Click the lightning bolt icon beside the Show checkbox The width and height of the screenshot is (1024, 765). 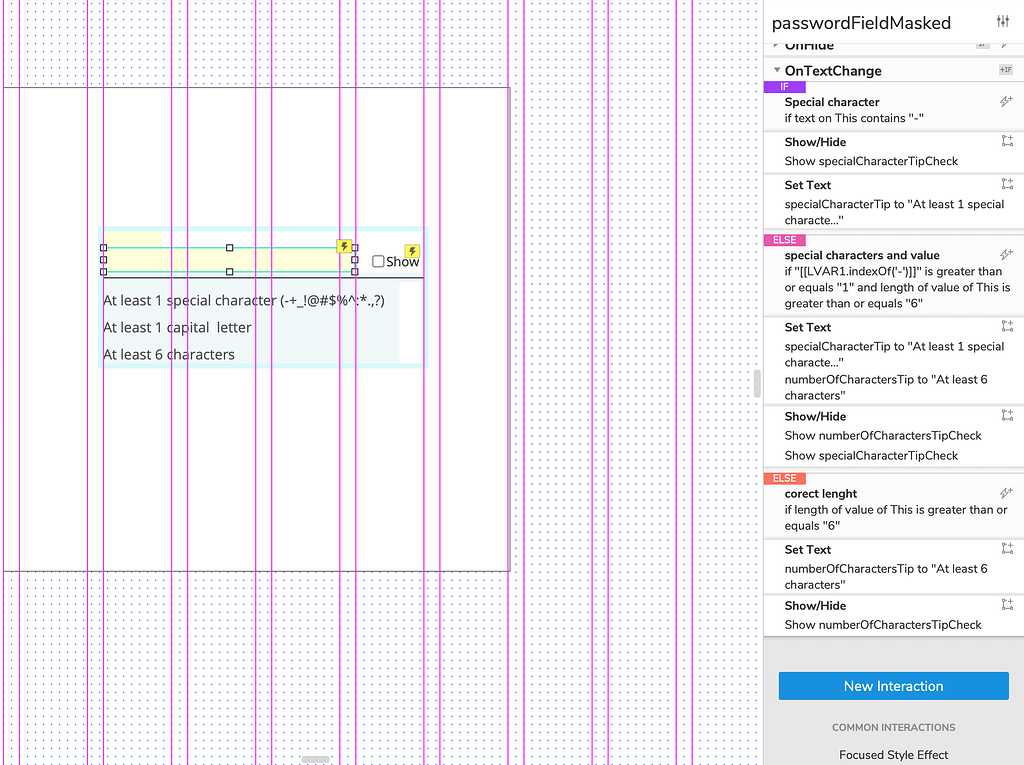coord(411,252)
